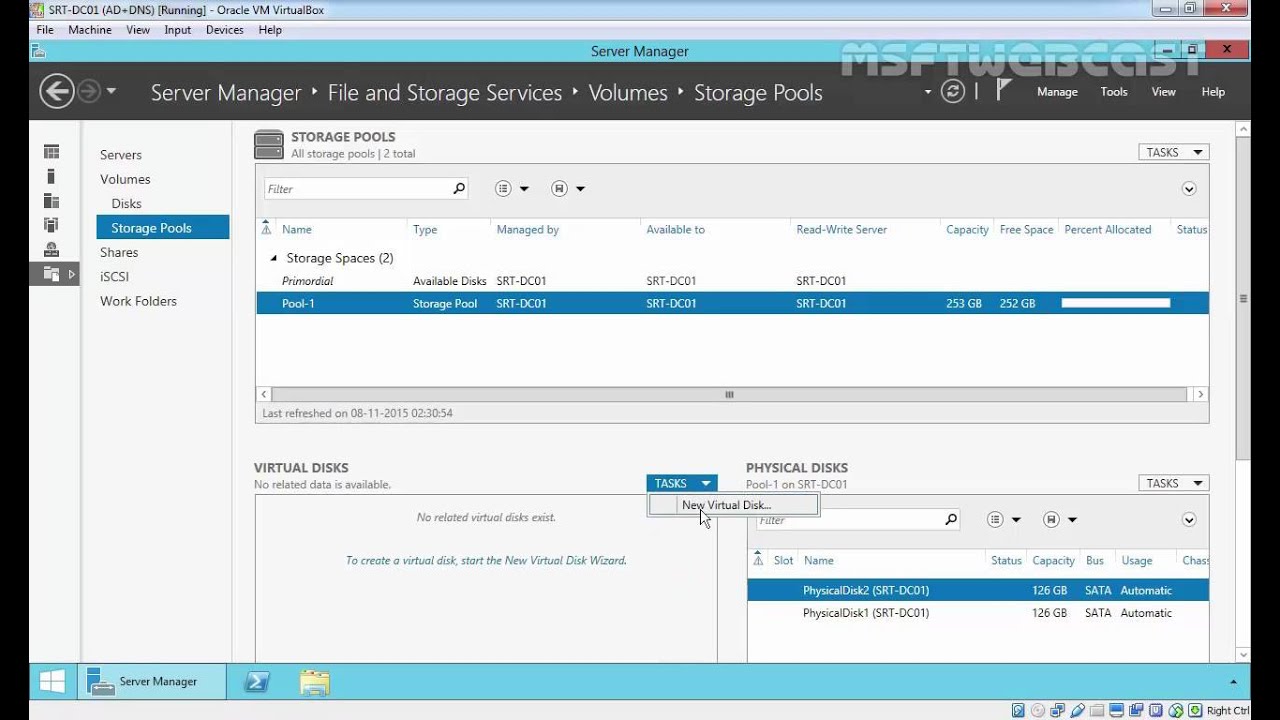Image resolution: width=1280 pixels, height=720 pixels.
Task: Click search icon in physical disks filter
Action: 951,519
